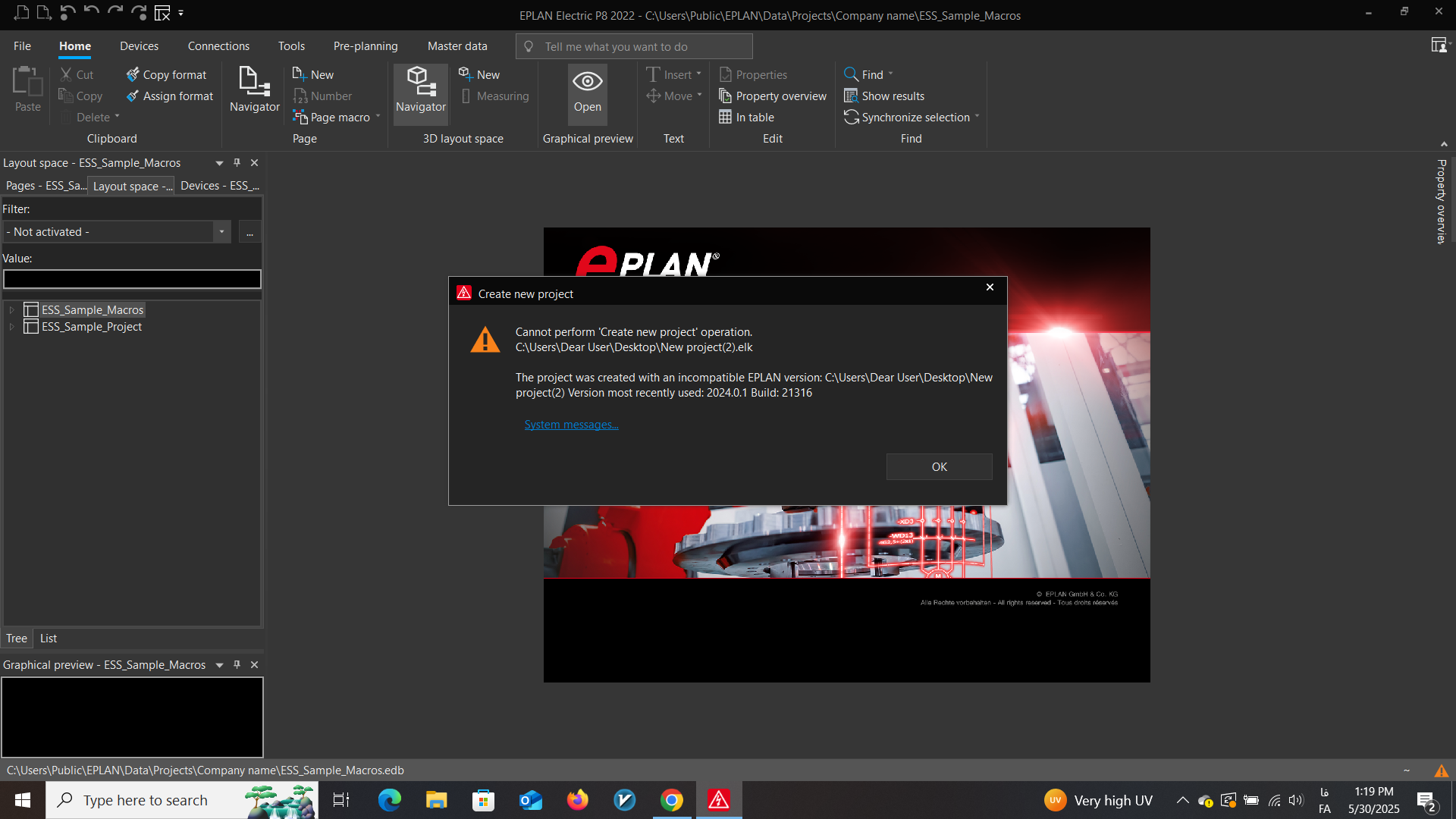Click the System messages link in dialog
Image resolution: width=1456 pixels, height=819 pixels.
(x=571, y=425)
